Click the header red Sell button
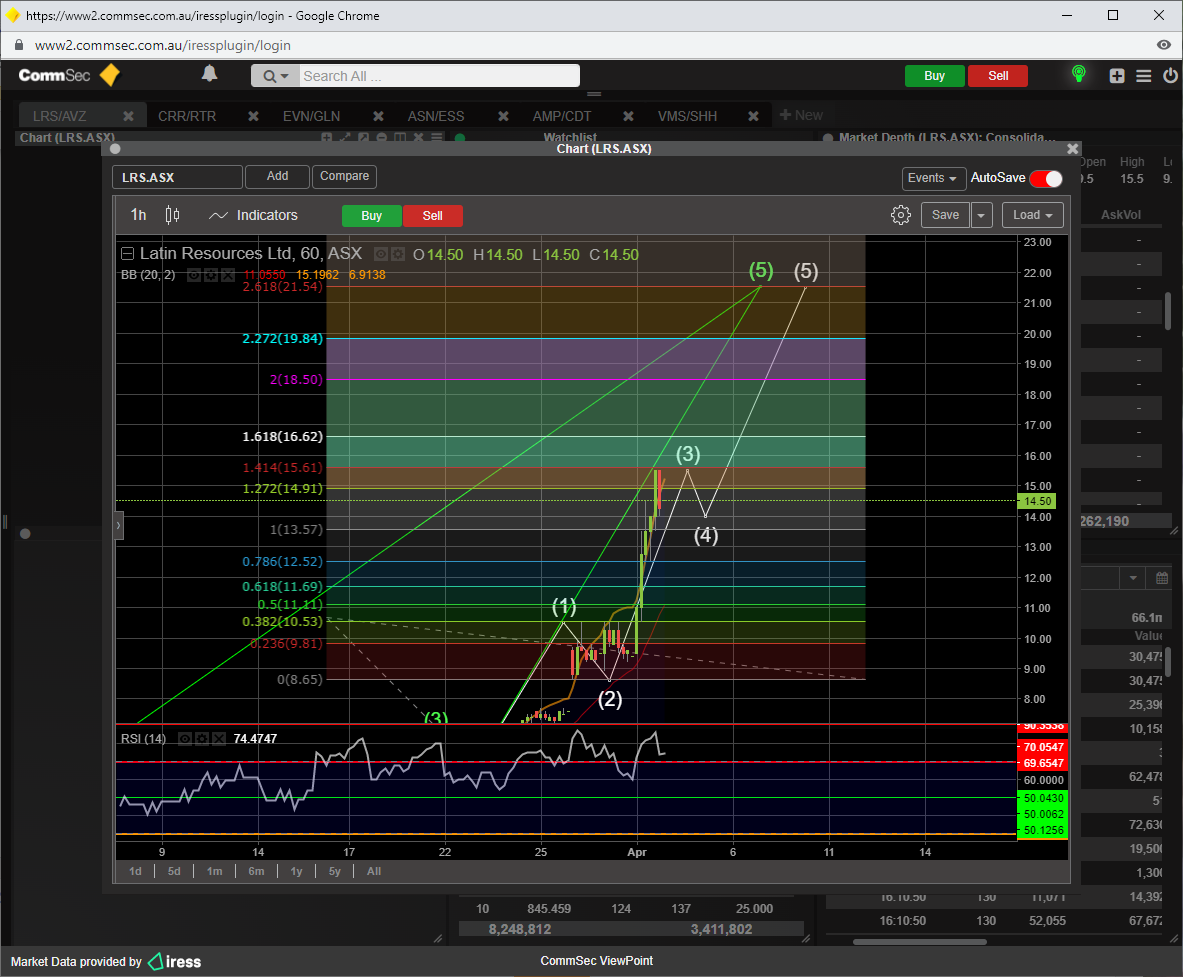 997,76
